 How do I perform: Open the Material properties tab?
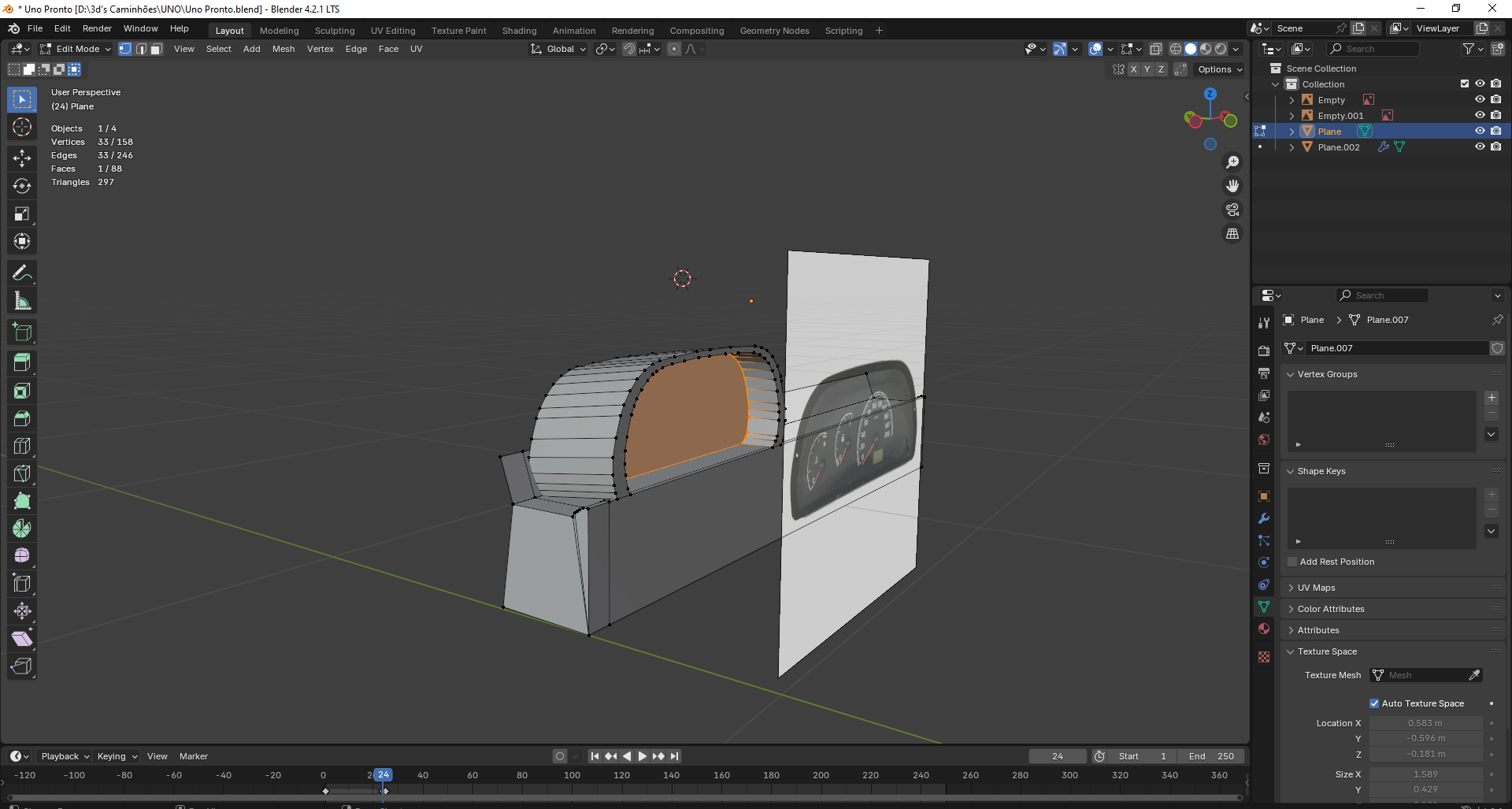pyautogui.click(x=1264, y=629)
